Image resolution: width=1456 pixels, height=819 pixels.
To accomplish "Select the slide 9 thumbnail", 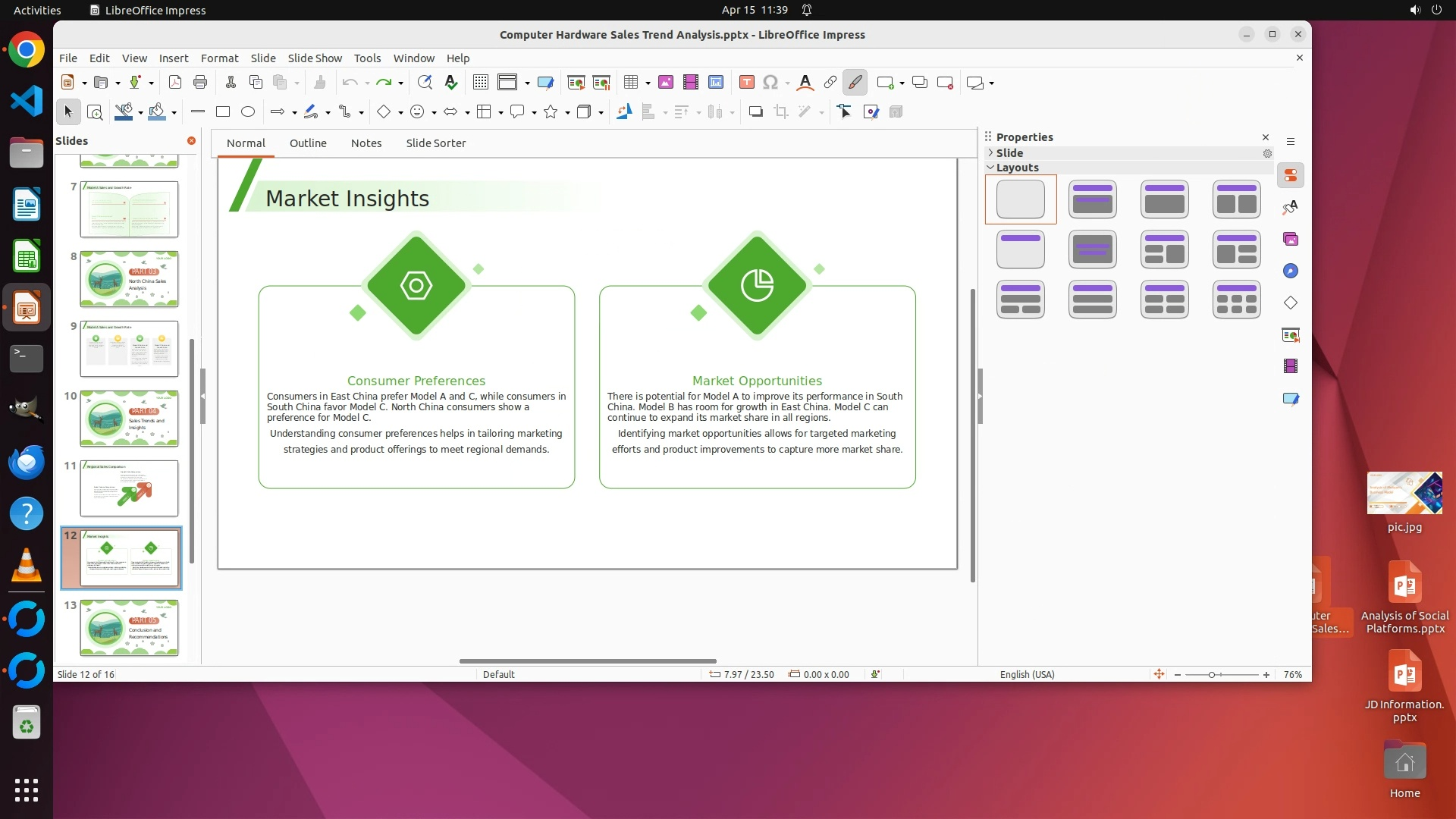I will click(x=129, y=349).
